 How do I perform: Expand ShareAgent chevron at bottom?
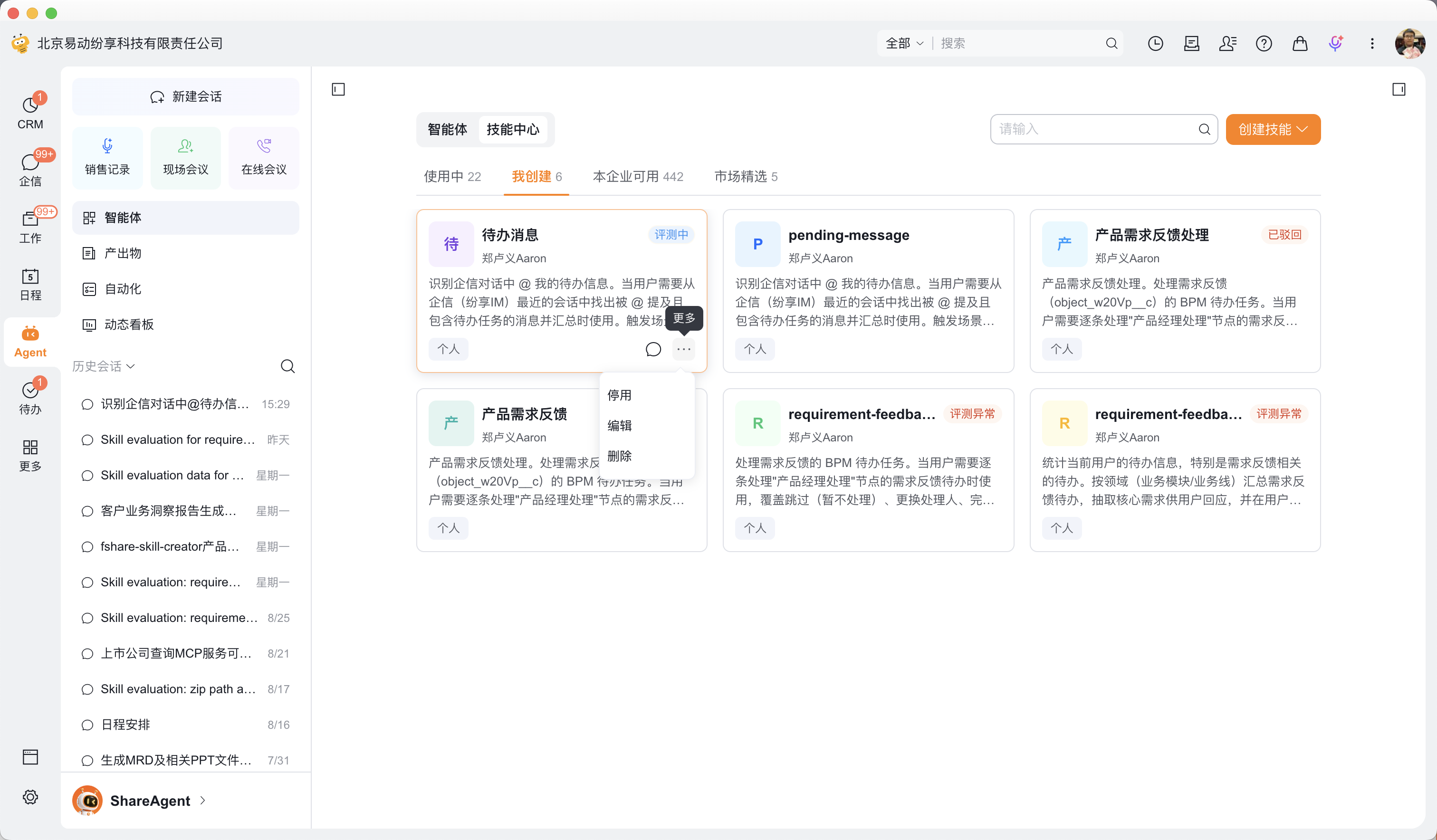coord(202,801)
